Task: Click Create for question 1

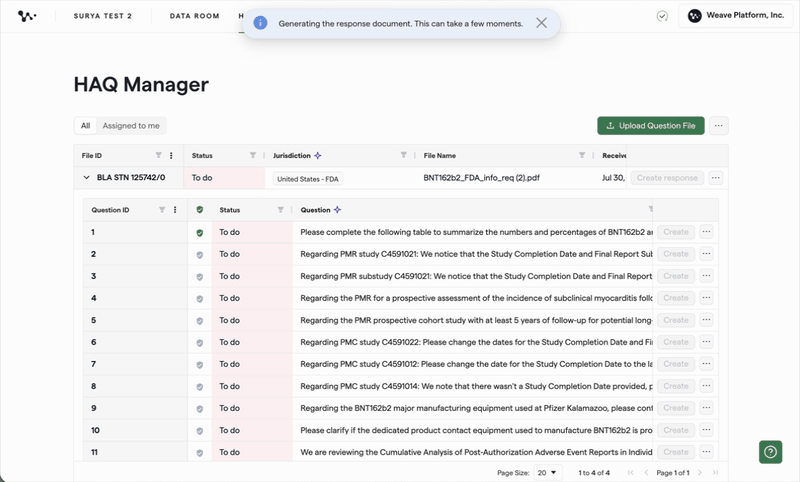Action: coord(676,232)
